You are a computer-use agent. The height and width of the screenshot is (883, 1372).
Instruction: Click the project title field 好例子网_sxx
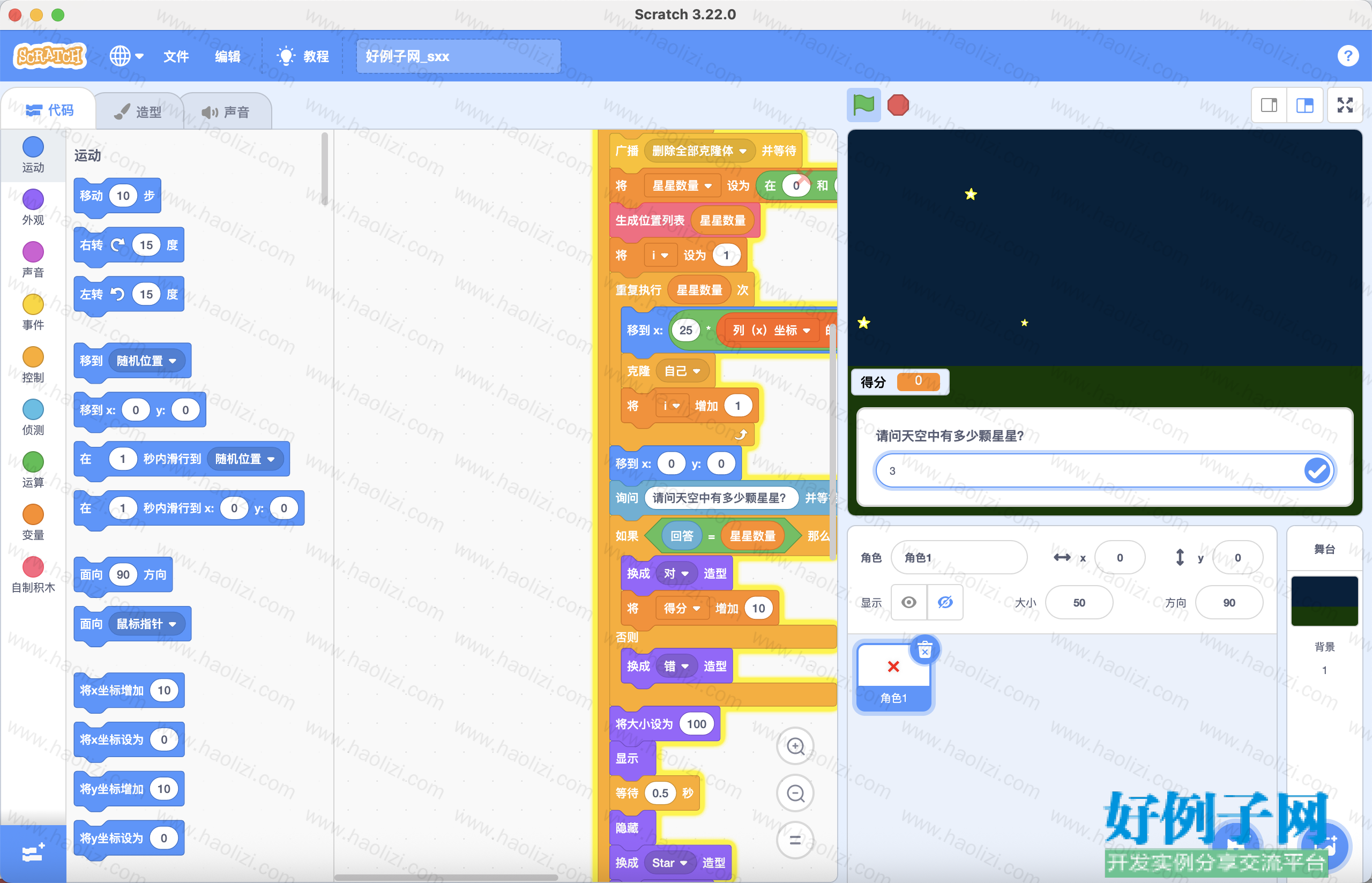458,56
